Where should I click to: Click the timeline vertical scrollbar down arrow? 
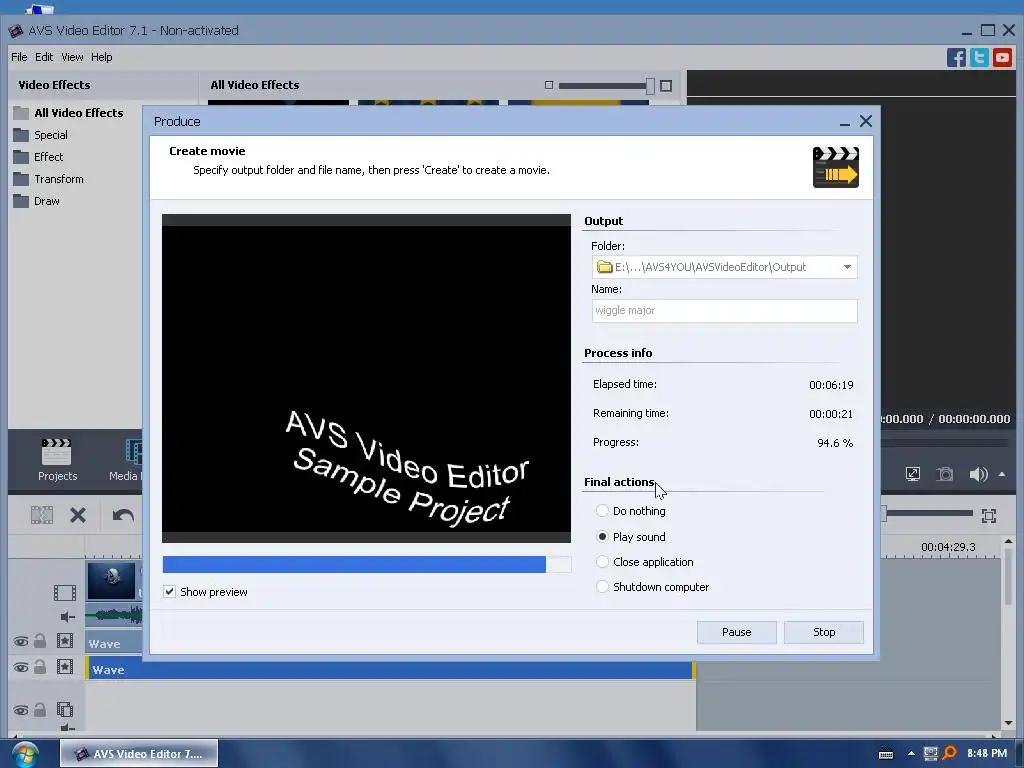pyautogui.click(x=1008, y=723)
